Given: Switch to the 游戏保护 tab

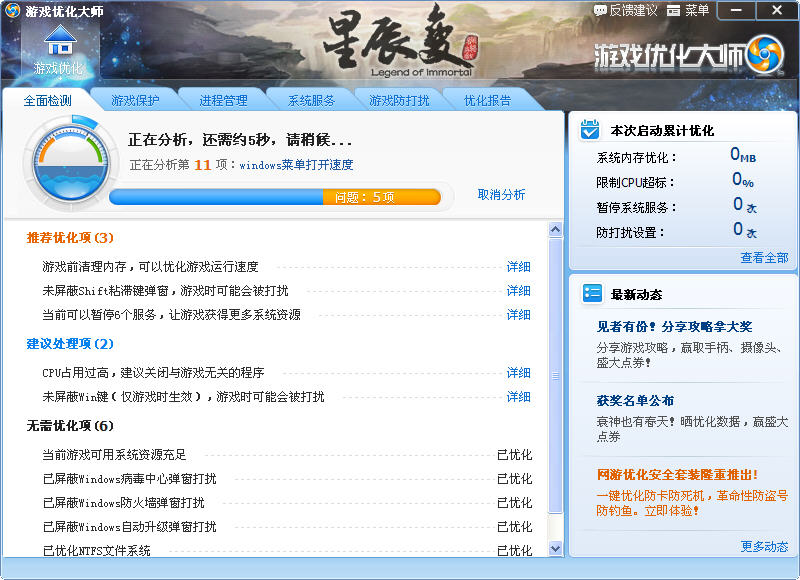Looking at the screenshot, I should pos(135,100).
